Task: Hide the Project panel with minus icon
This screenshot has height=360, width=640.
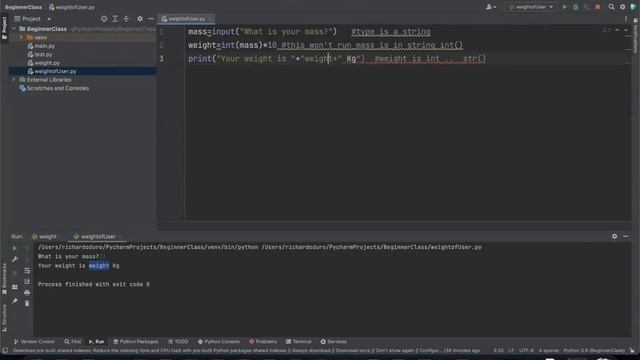Action: [x=151, y=19]
